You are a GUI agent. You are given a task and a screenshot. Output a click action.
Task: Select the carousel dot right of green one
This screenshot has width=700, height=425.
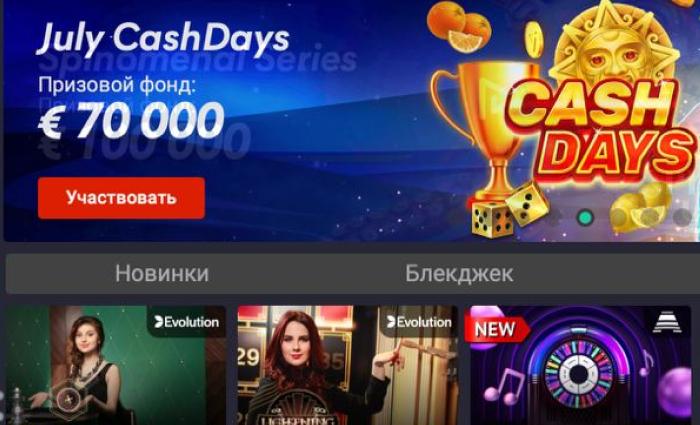(617, 217)
